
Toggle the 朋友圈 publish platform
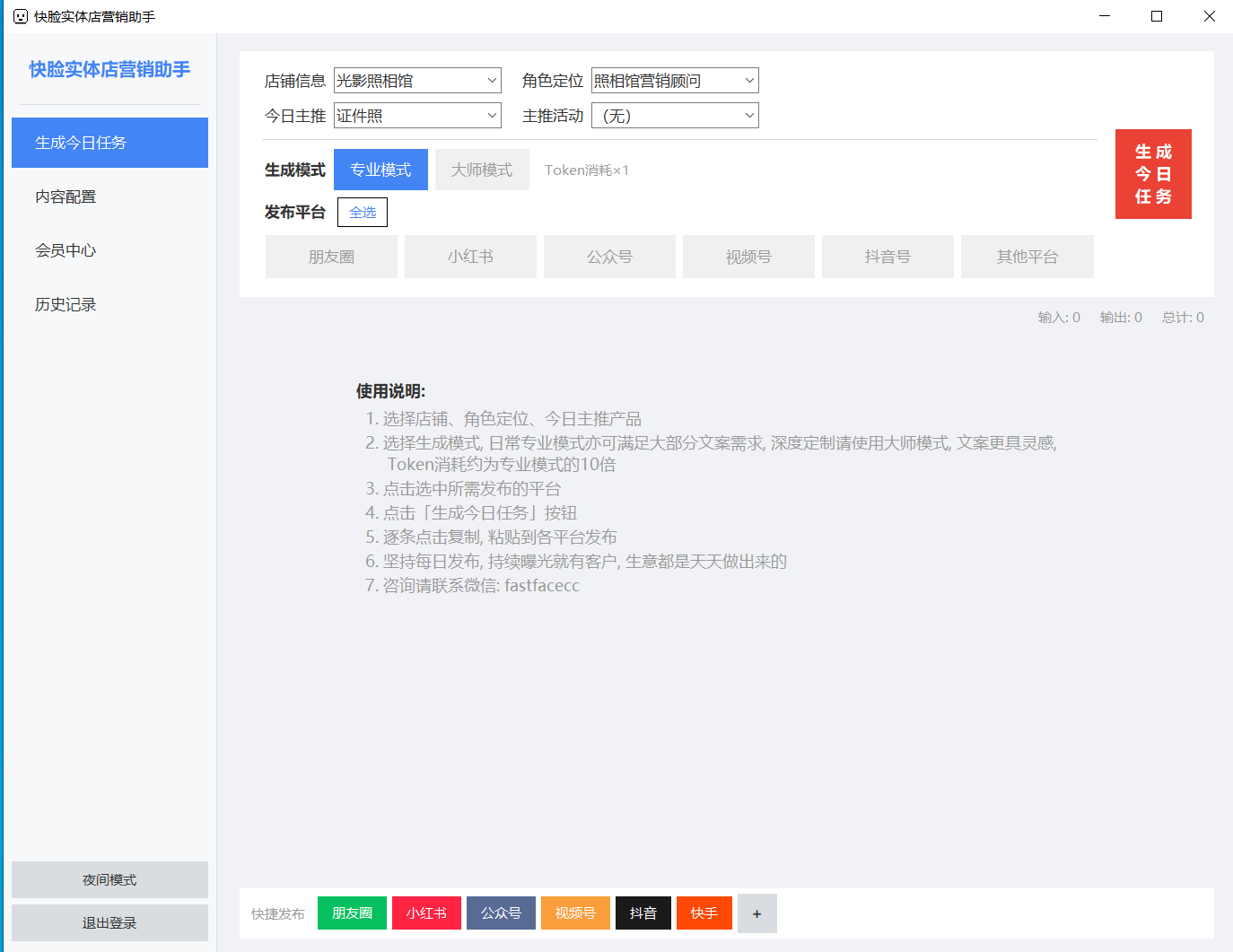tap(331, 257)
